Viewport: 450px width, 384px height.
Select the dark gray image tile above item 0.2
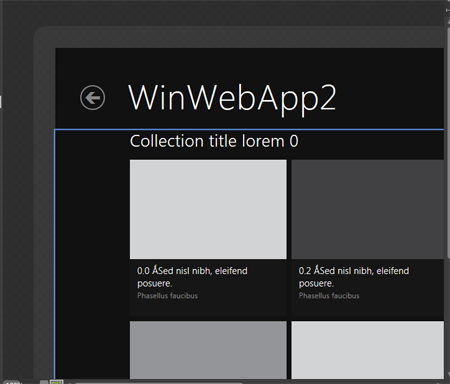[x=368, y=209]
